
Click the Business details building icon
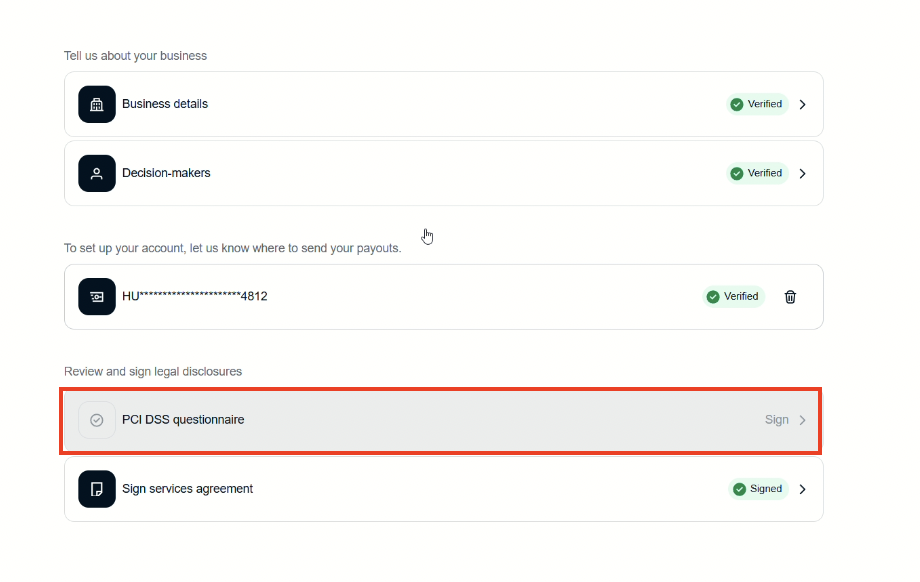(97, 104)
